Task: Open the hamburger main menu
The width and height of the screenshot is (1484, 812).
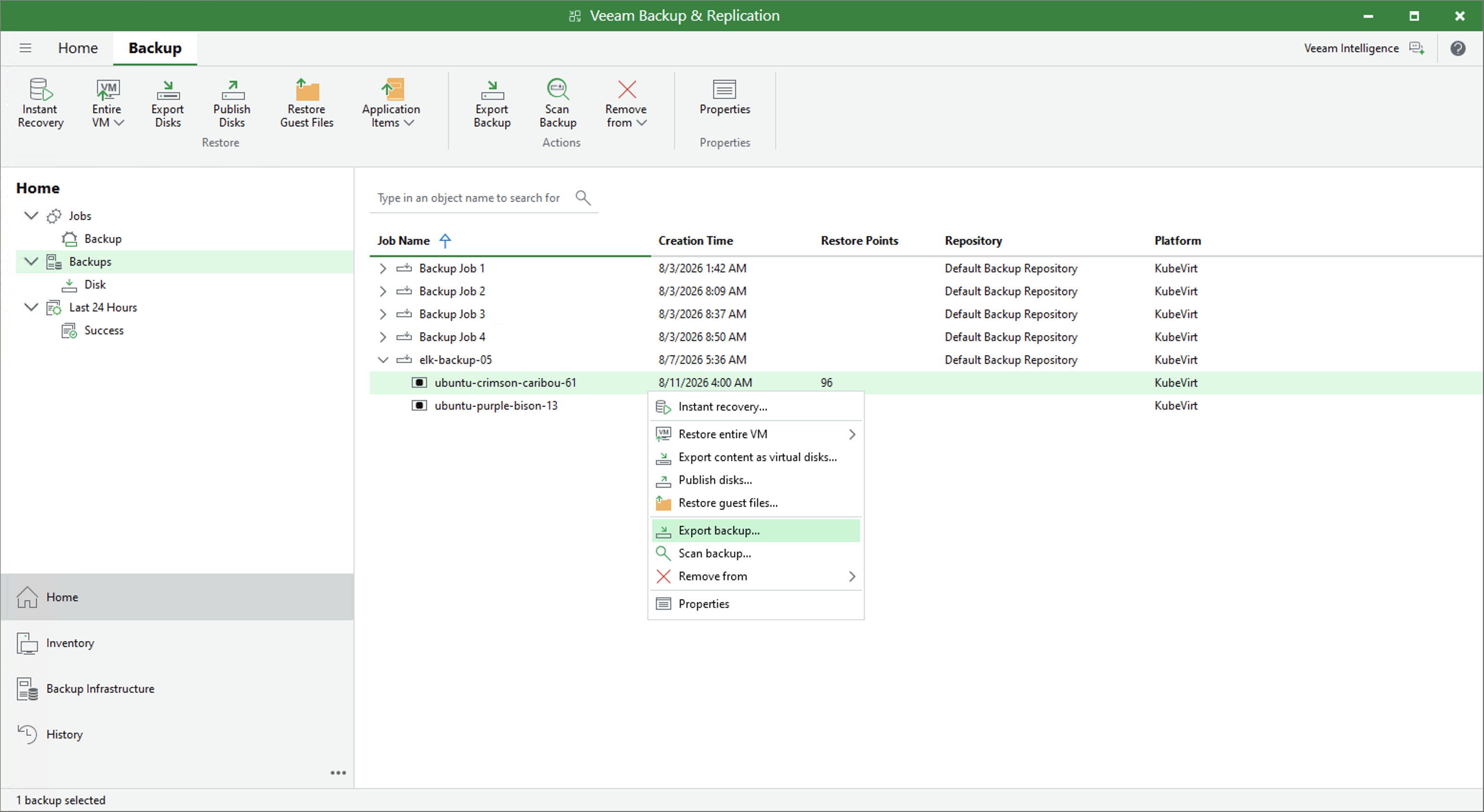Action: tap(25, 48)
